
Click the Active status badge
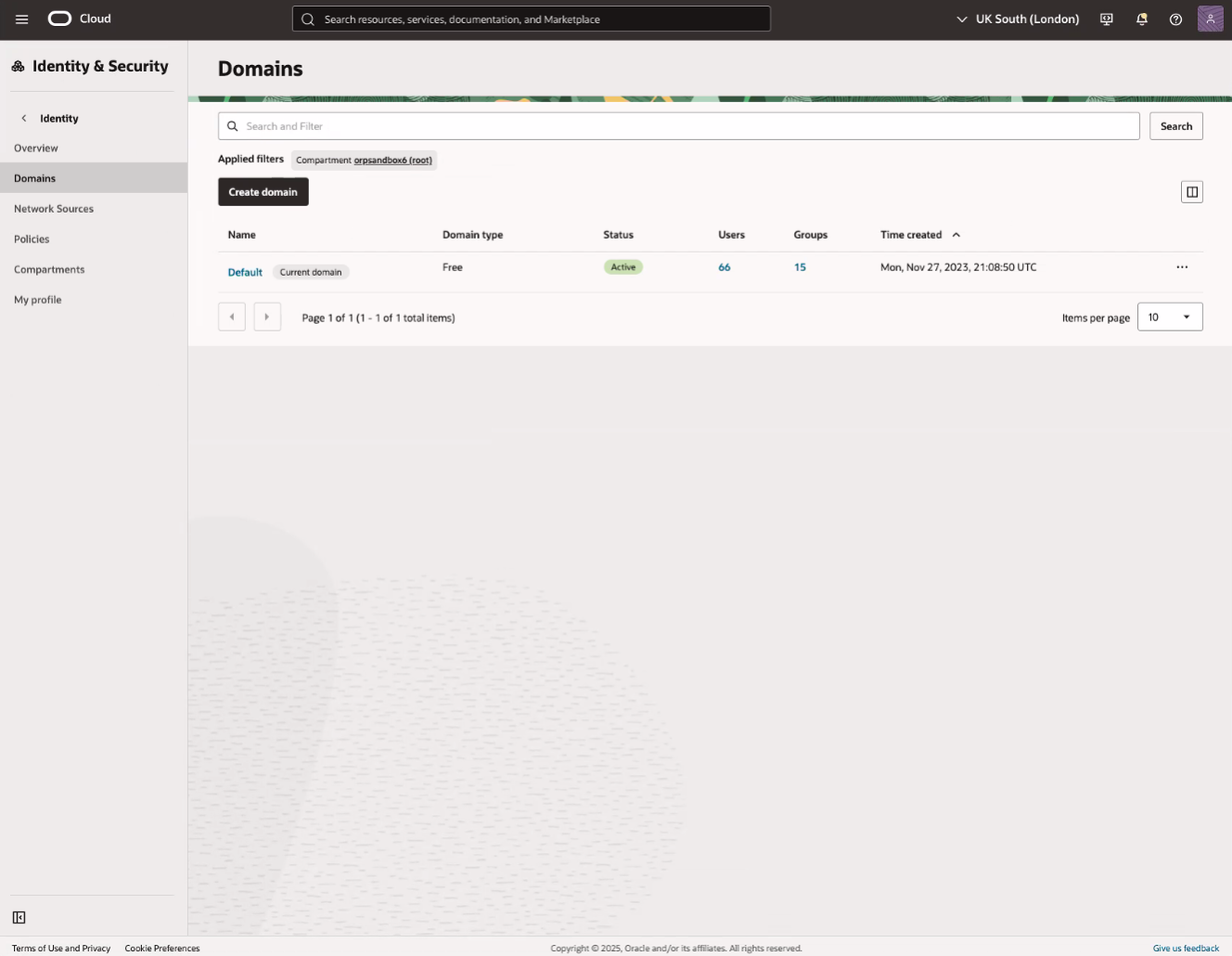622,266
